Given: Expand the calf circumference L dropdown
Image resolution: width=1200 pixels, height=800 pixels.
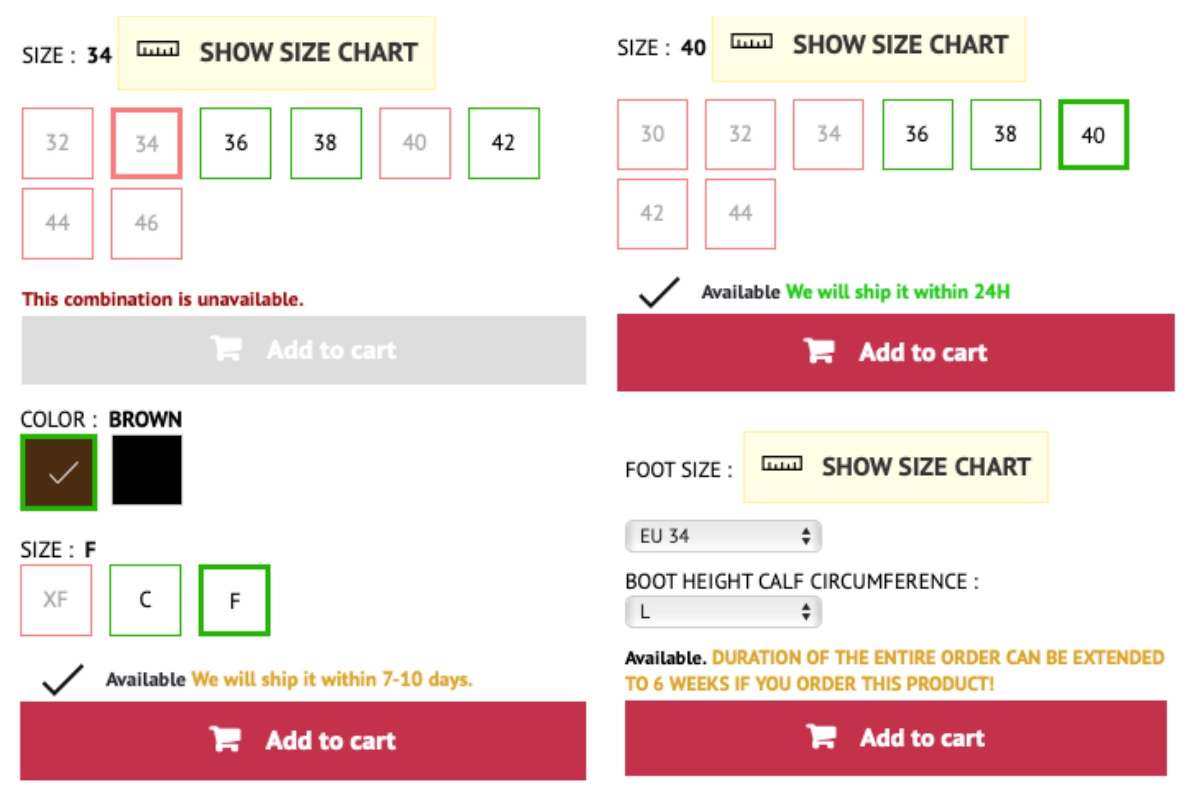Looking at the screenshot, I should pyautogui.click(x=723, y=612).
